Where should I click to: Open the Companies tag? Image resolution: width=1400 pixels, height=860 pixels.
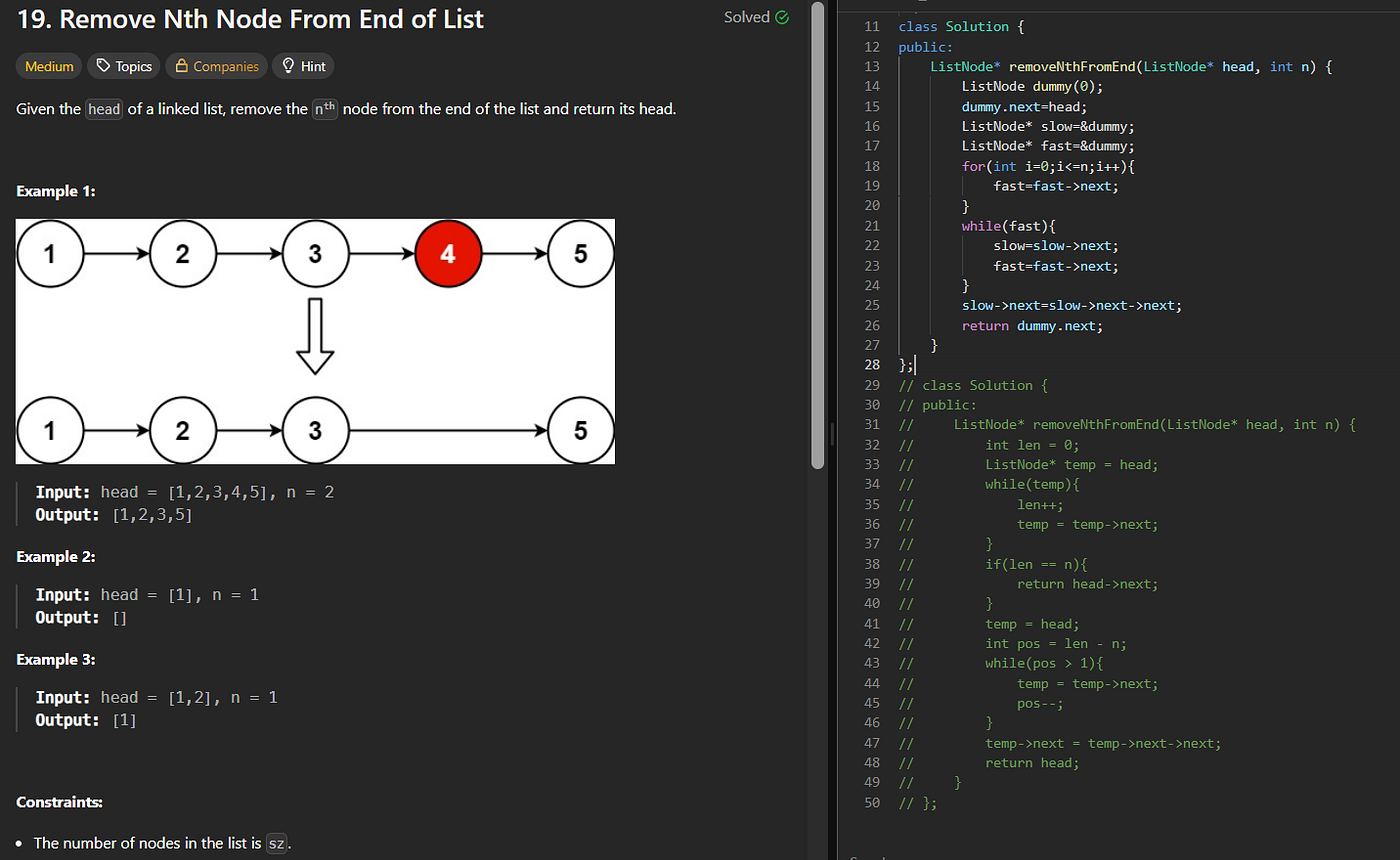(216, 66)
